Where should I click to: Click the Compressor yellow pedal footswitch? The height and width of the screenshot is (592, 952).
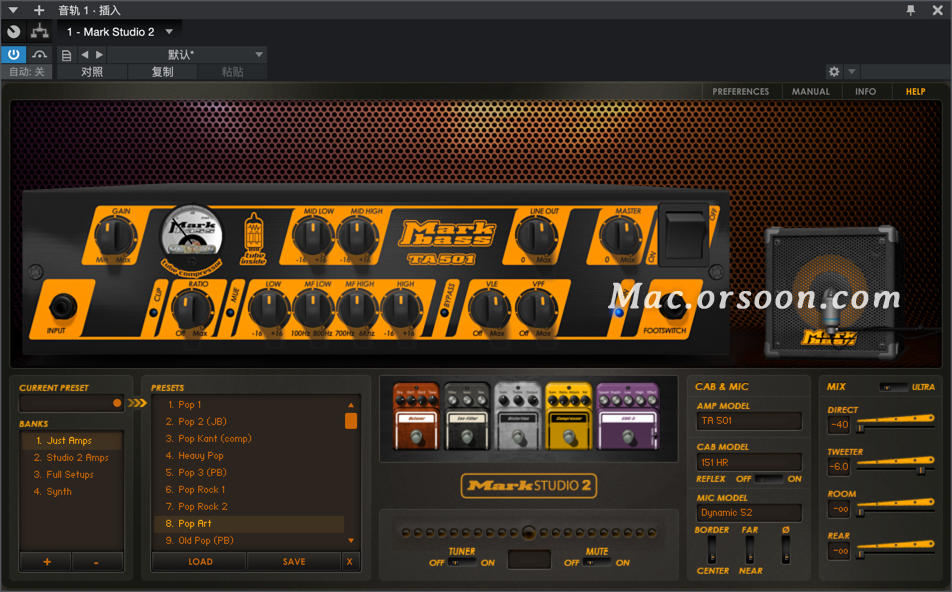click(568, 436)
